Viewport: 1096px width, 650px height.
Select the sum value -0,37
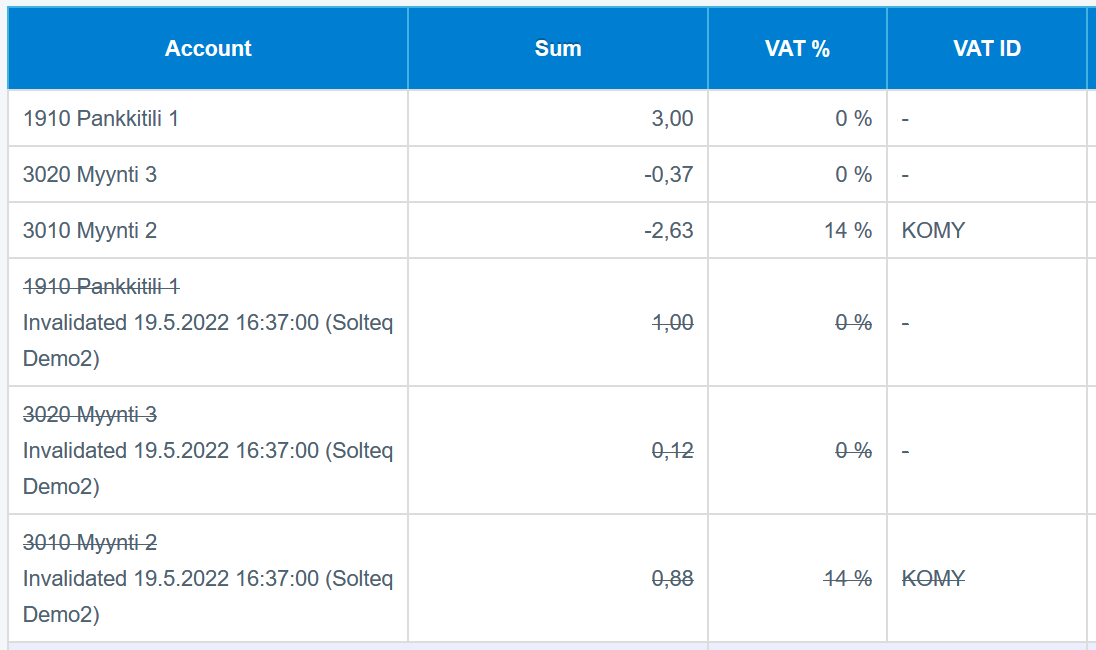click(668, 175)
